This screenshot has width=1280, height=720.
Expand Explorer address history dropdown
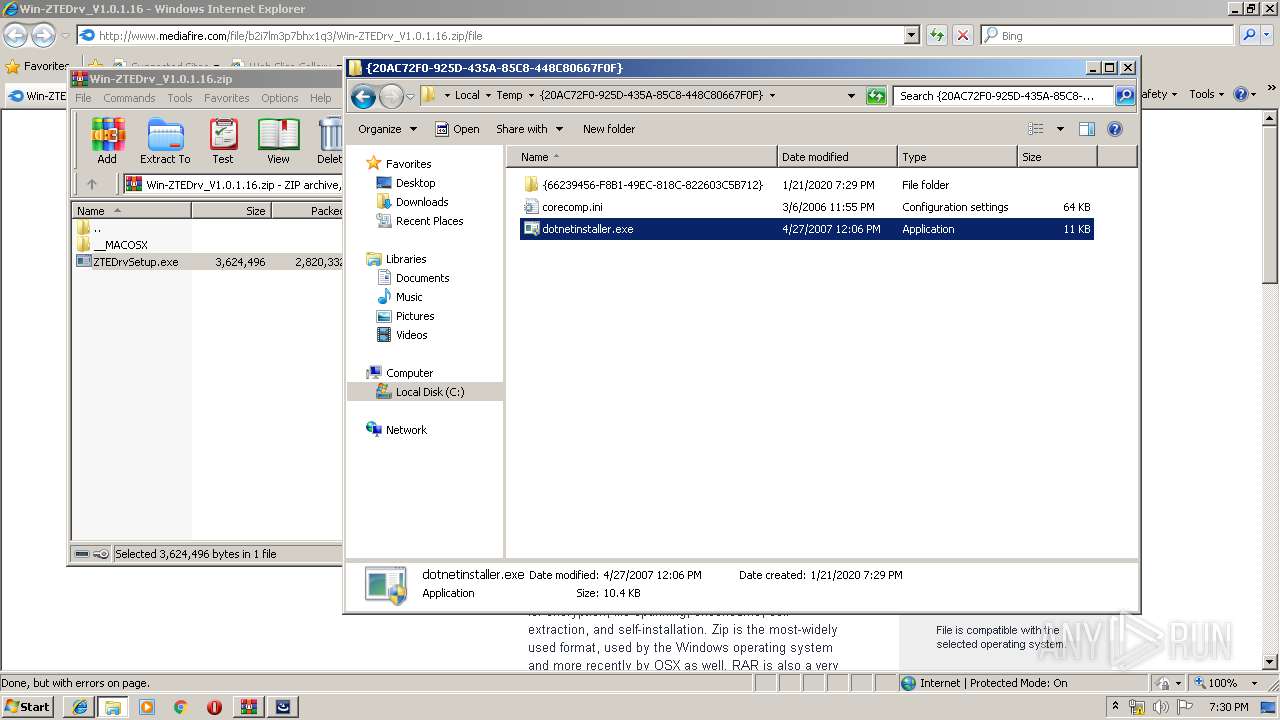point(851,96)
